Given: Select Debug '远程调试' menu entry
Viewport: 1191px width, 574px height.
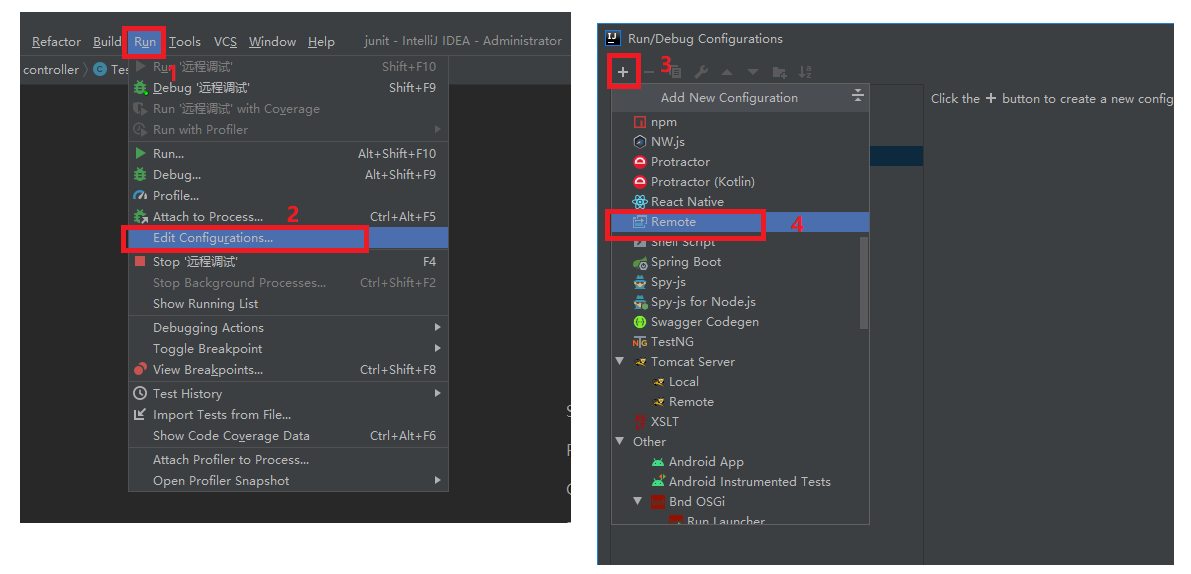Looking at the screenshot, I should pos(289,88).
